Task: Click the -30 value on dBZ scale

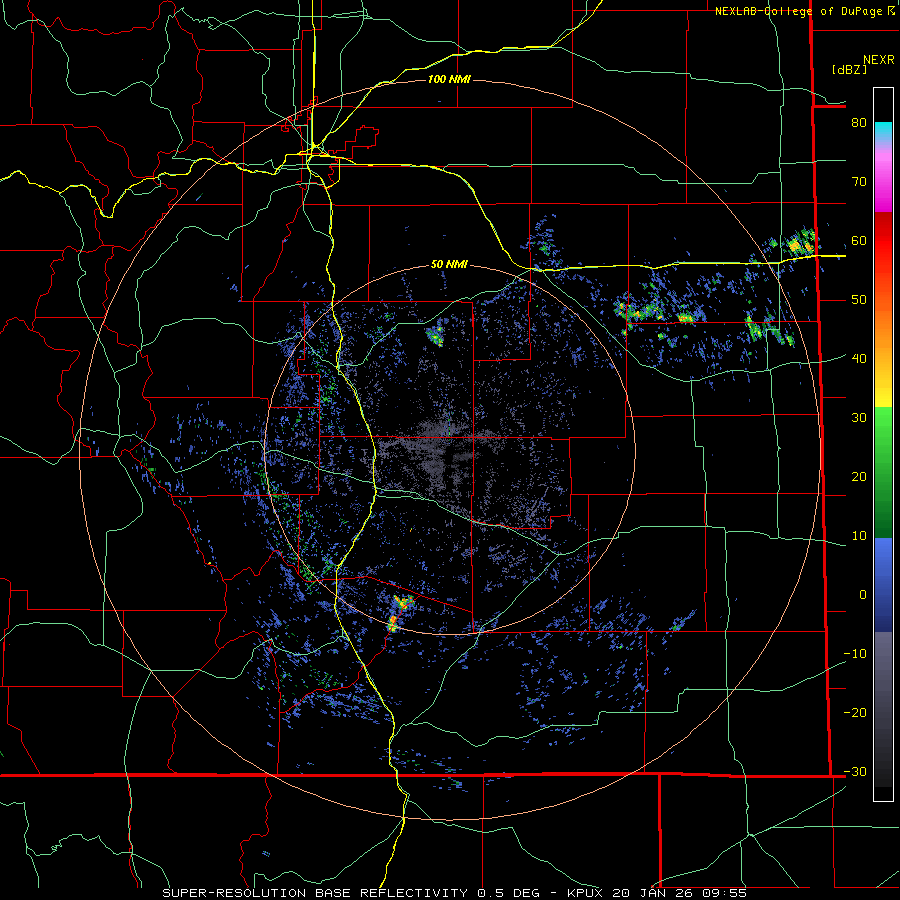Action: coord(855,772)
